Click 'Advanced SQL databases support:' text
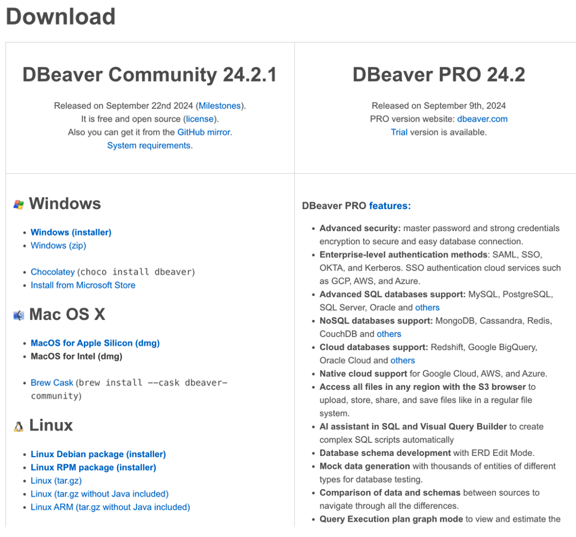Image resolution: width=576 pixels, height=537 pixels. click(x=392, y=294)
